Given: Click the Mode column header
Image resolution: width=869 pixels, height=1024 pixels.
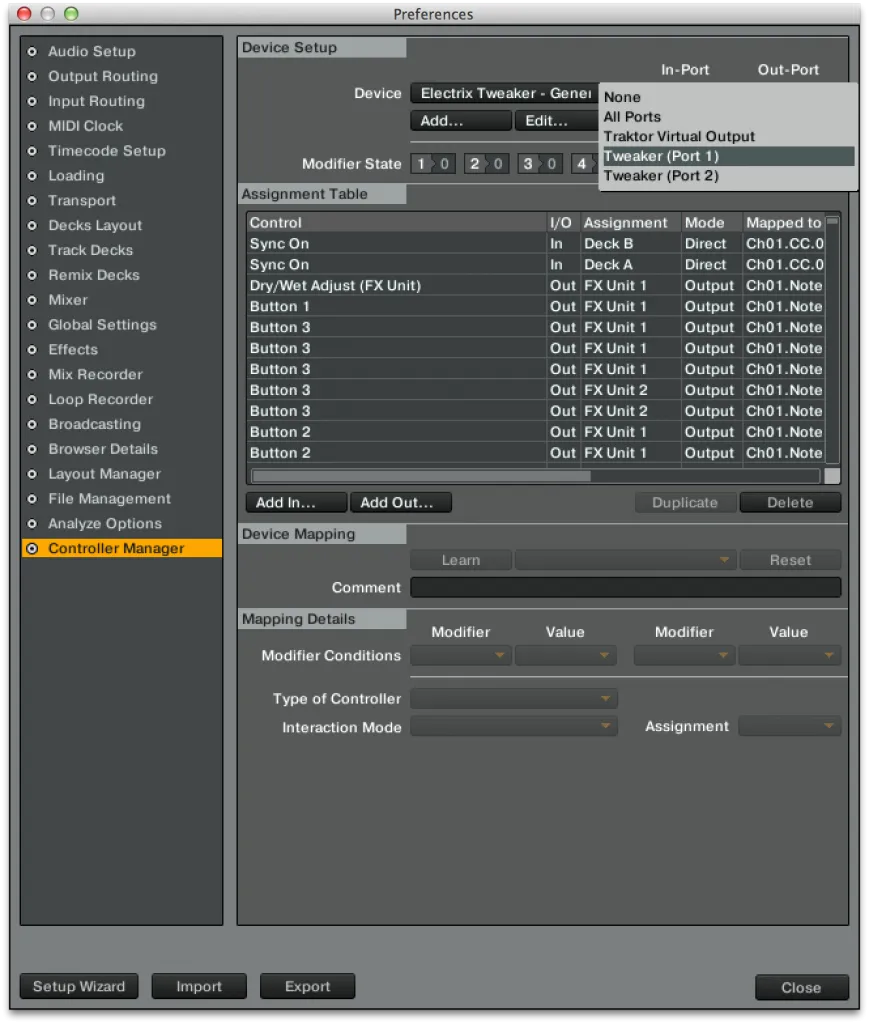Looking at the screenshot, I should point(712,223).
